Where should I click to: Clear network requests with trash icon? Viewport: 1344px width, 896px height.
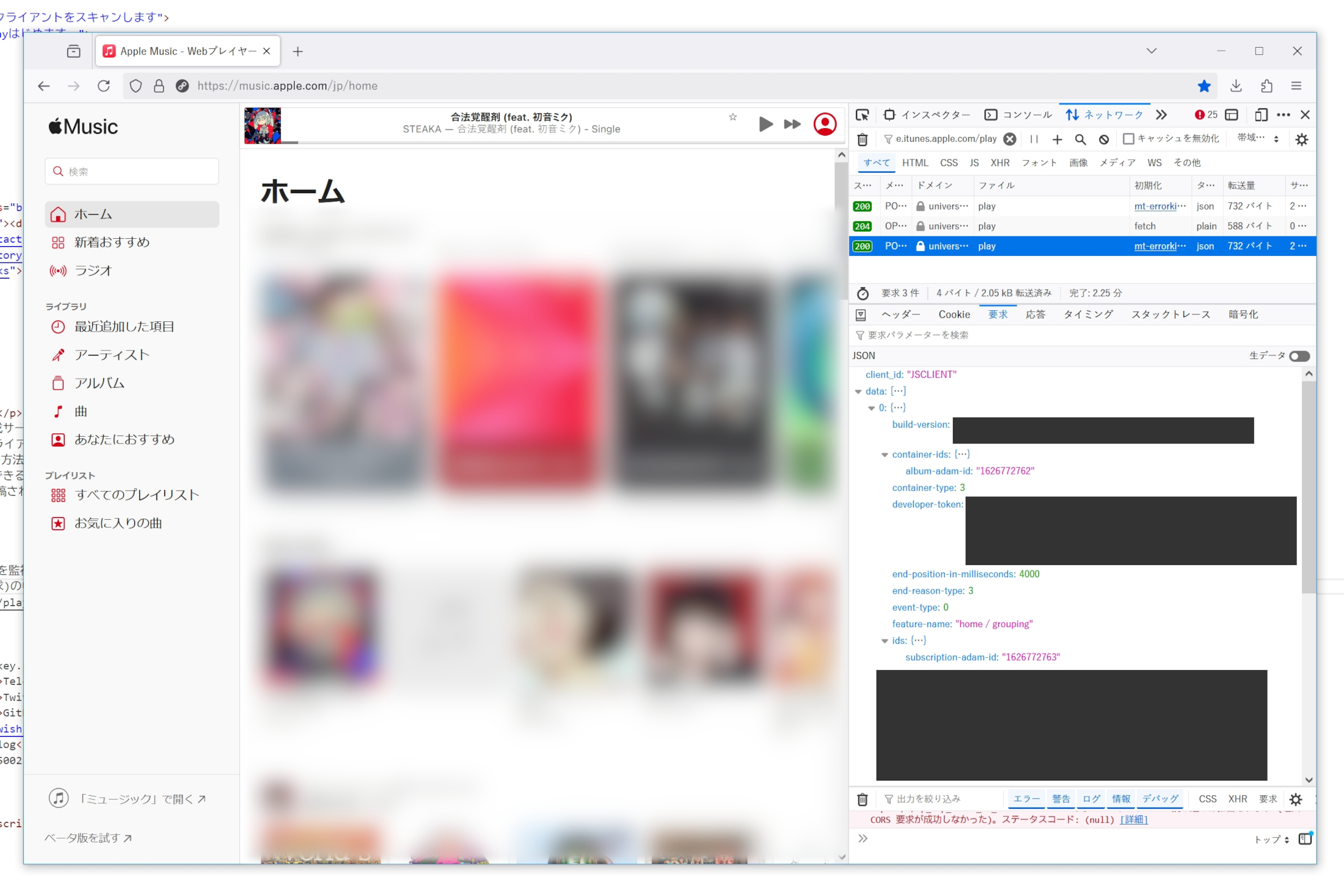coord(862,140)
